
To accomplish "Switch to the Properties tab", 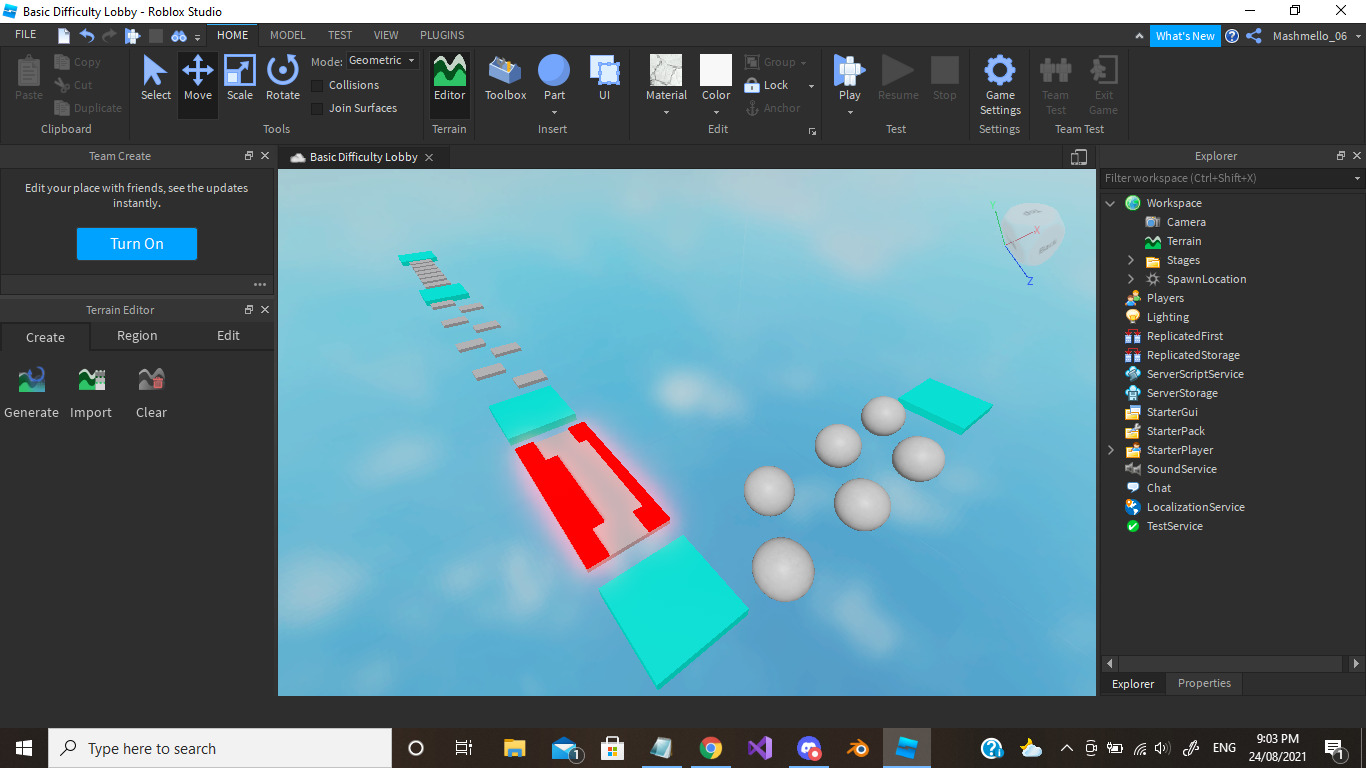I will pyautogui.click(x=1204, y=683).
